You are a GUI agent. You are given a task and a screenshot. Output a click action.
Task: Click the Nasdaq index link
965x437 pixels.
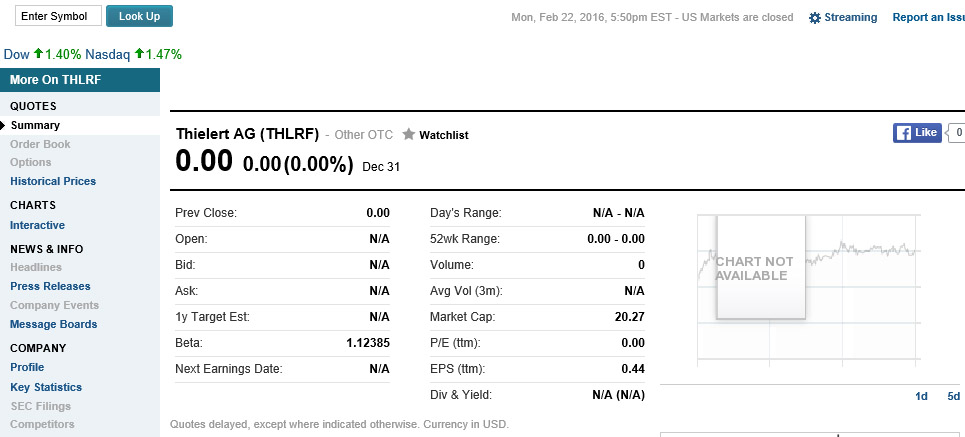[106, 55]
